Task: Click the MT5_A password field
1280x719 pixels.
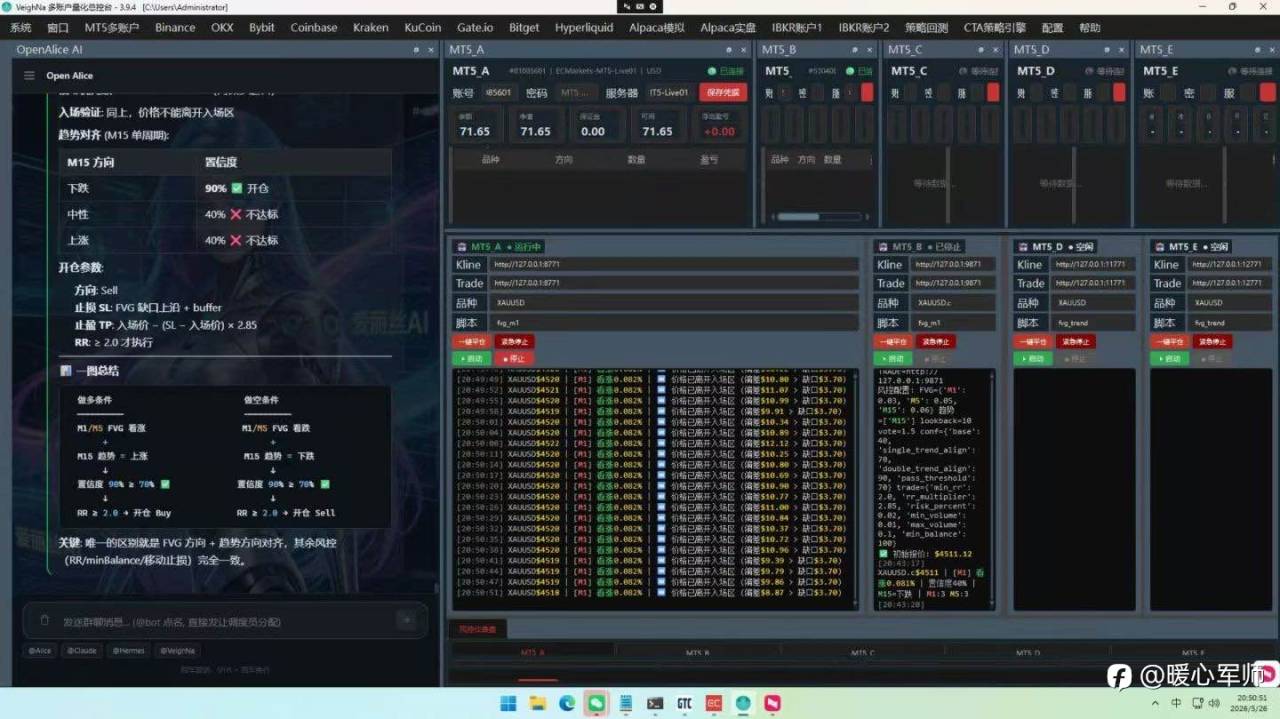Action: [575, 92]
